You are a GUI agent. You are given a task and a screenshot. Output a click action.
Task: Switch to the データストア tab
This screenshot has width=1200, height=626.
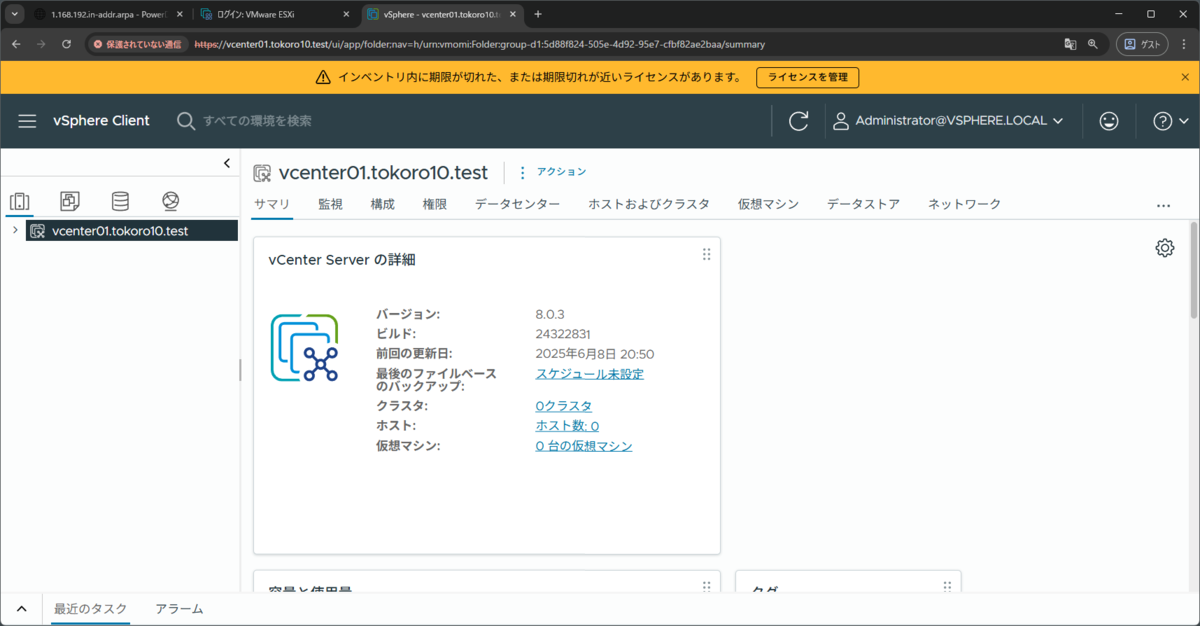(863, 204)
